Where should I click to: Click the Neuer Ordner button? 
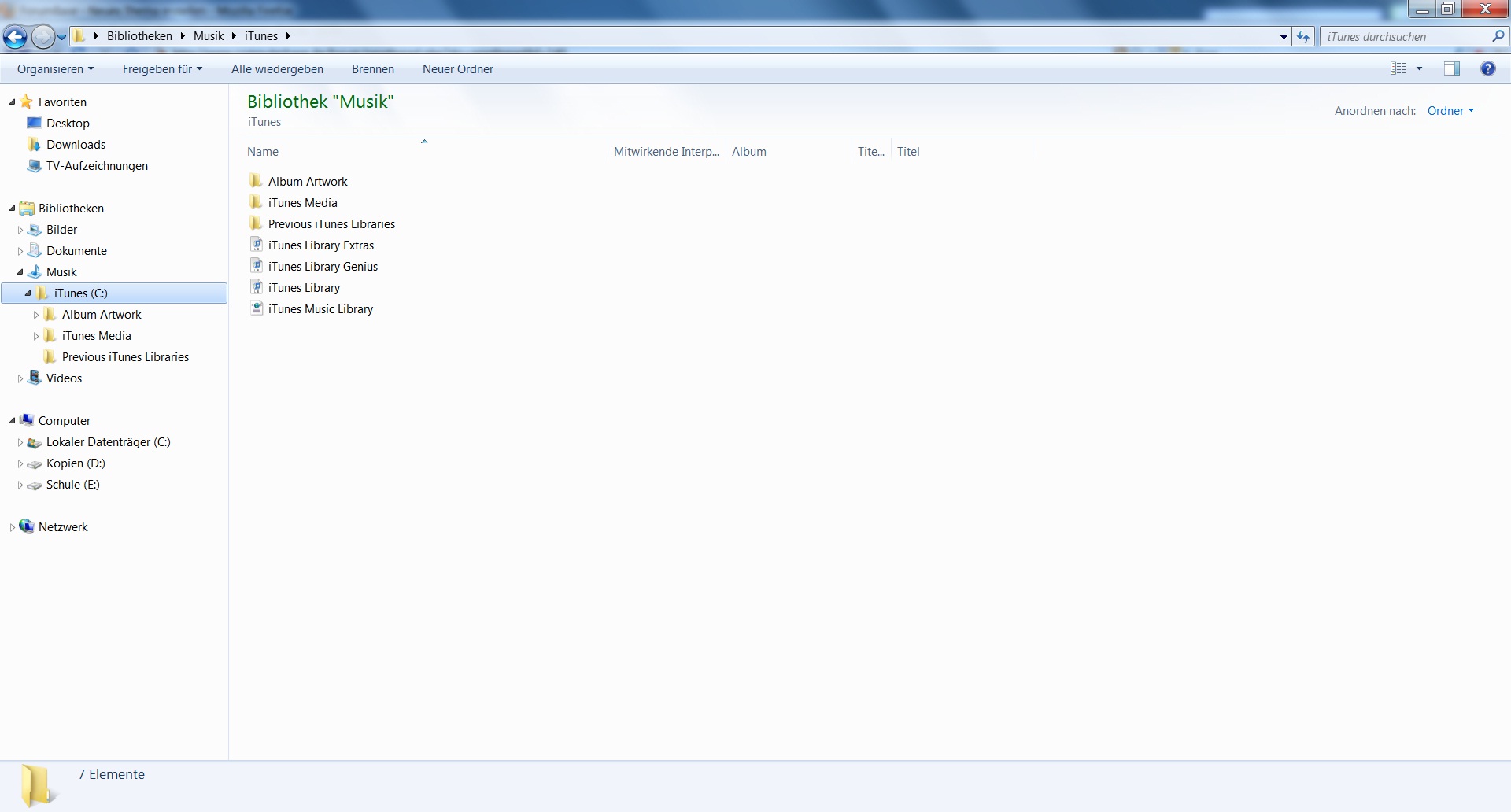[x=458, y=69]
